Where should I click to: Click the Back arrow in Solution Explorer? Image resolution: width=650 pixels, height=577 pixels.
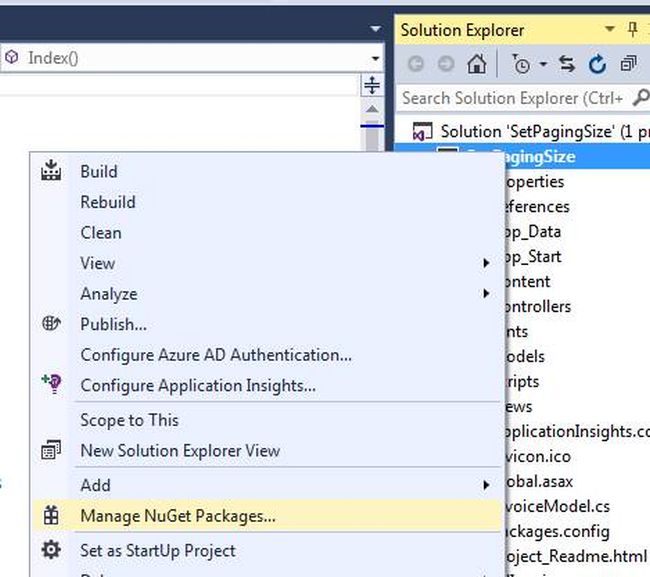[x=416, y=64]
